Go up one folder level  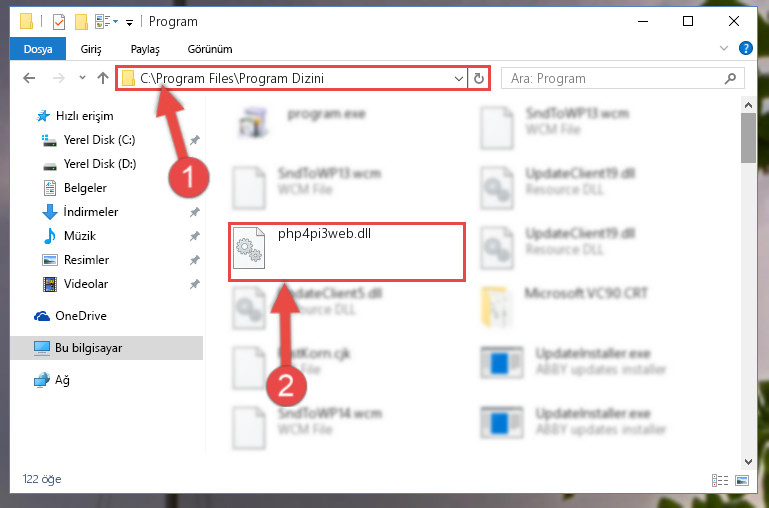pyautogui.click(x=103, y=78)
